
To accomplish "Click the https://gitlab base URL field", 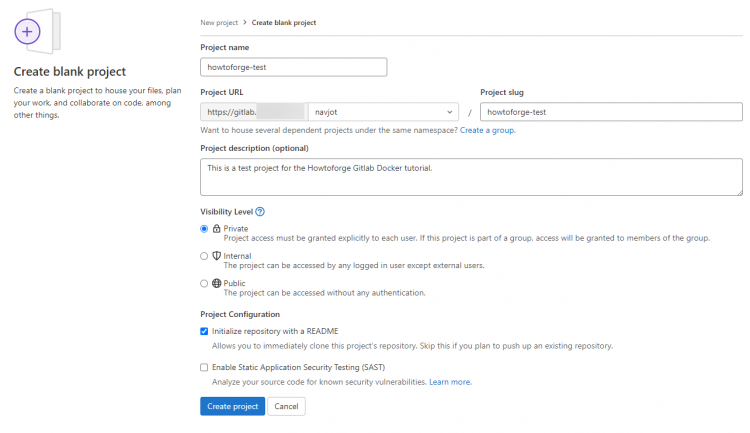I will click(x=254, y=112).
